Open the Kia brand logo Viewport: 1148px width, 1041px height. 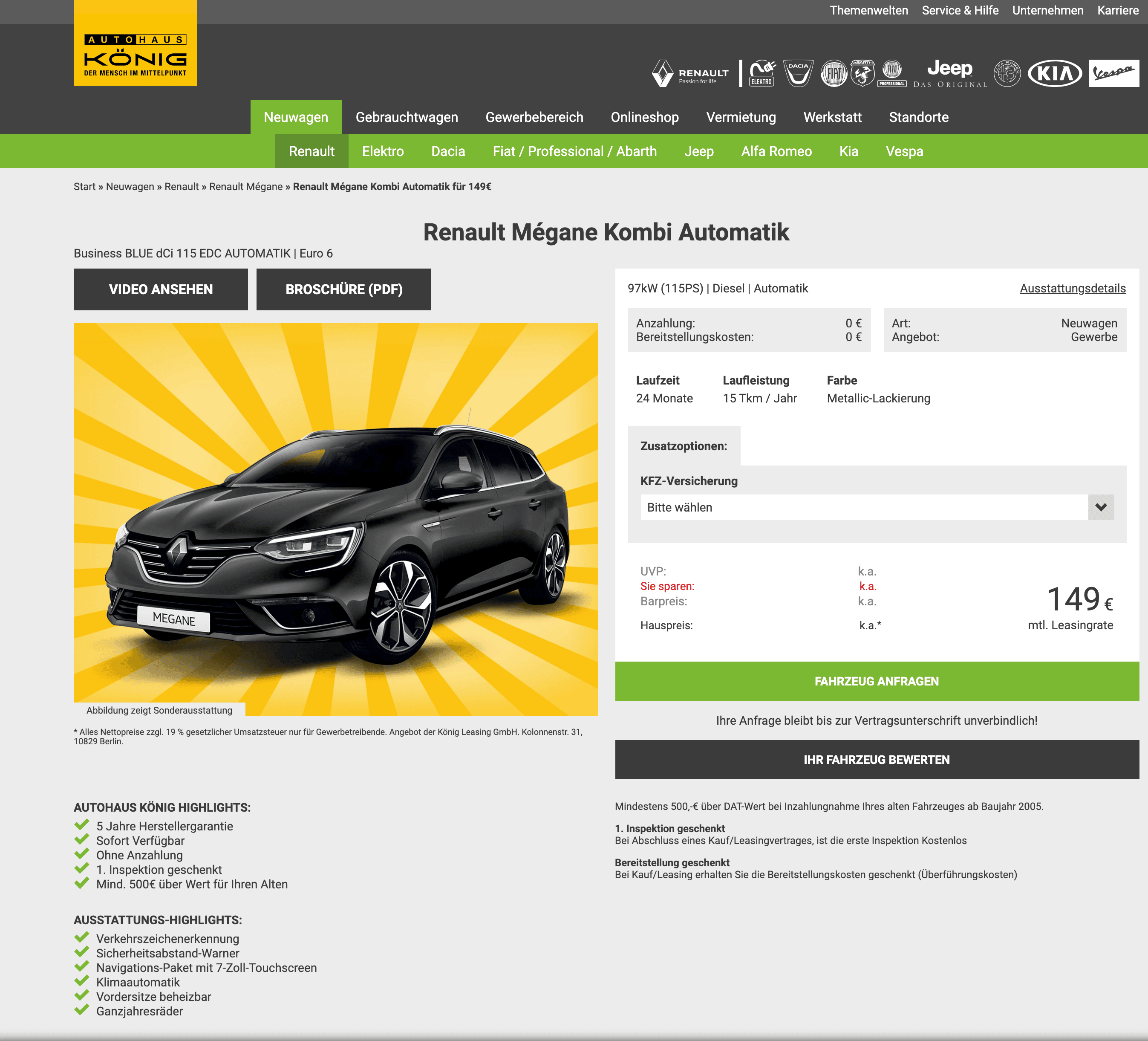click(x=1055, y=73)
